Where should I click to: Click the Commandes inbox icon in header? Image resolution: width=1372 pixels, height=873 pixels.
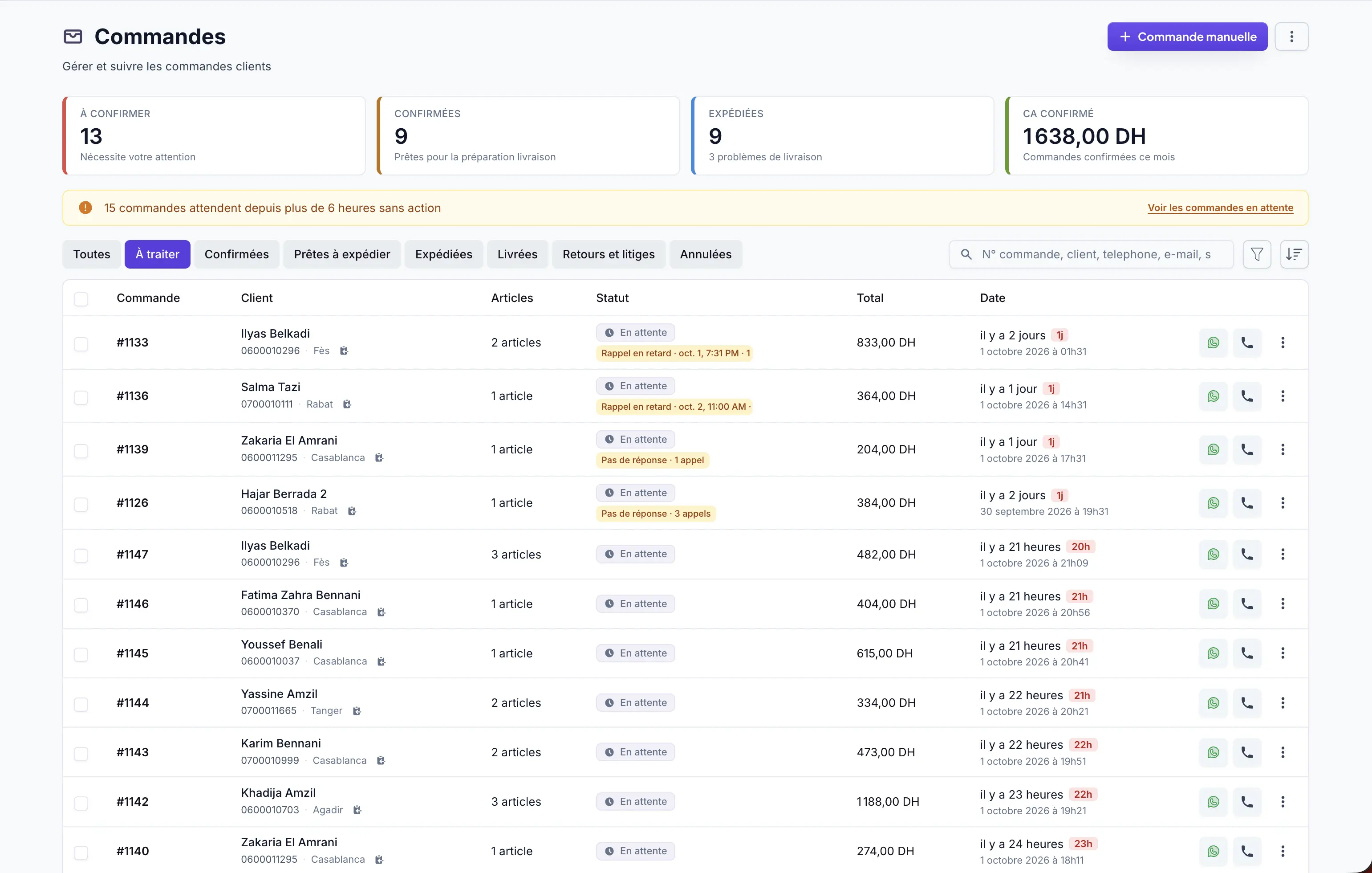73,37
